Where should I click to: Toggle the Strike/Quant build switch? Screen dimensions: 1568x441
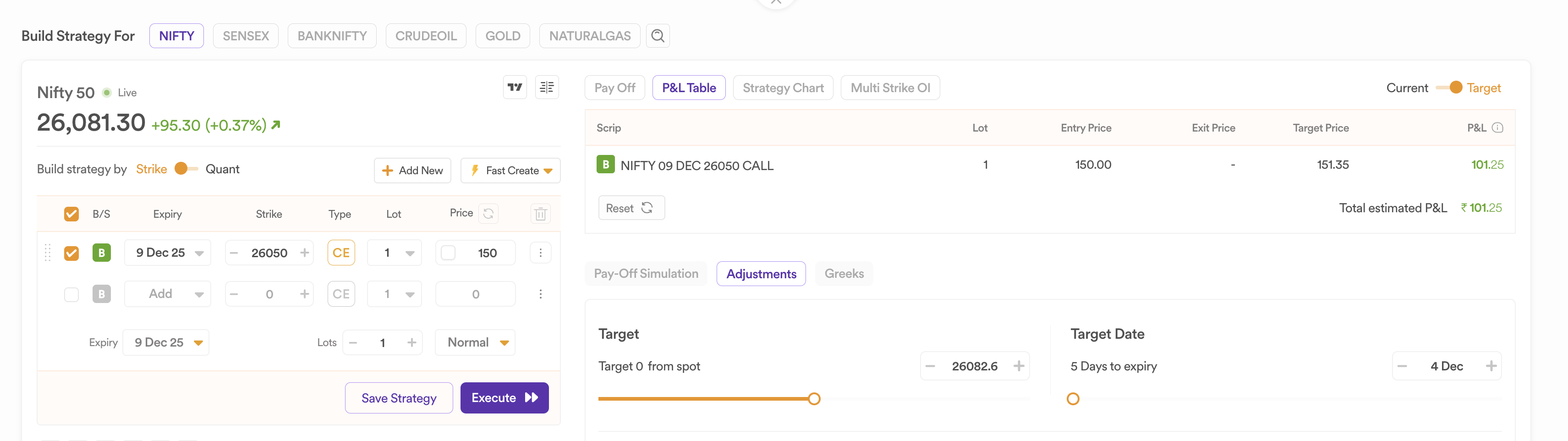pos(186,169)
